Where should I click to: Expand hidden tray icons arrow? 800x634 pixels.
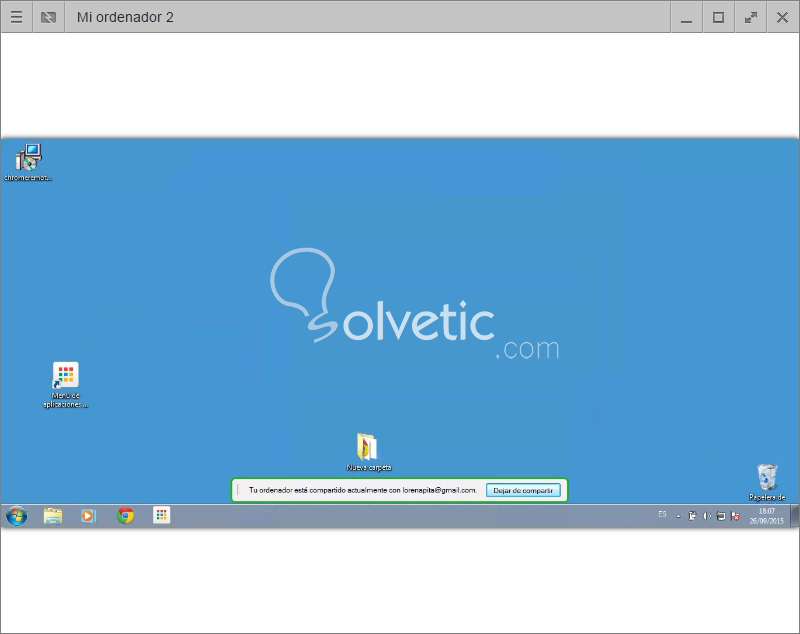678,516
